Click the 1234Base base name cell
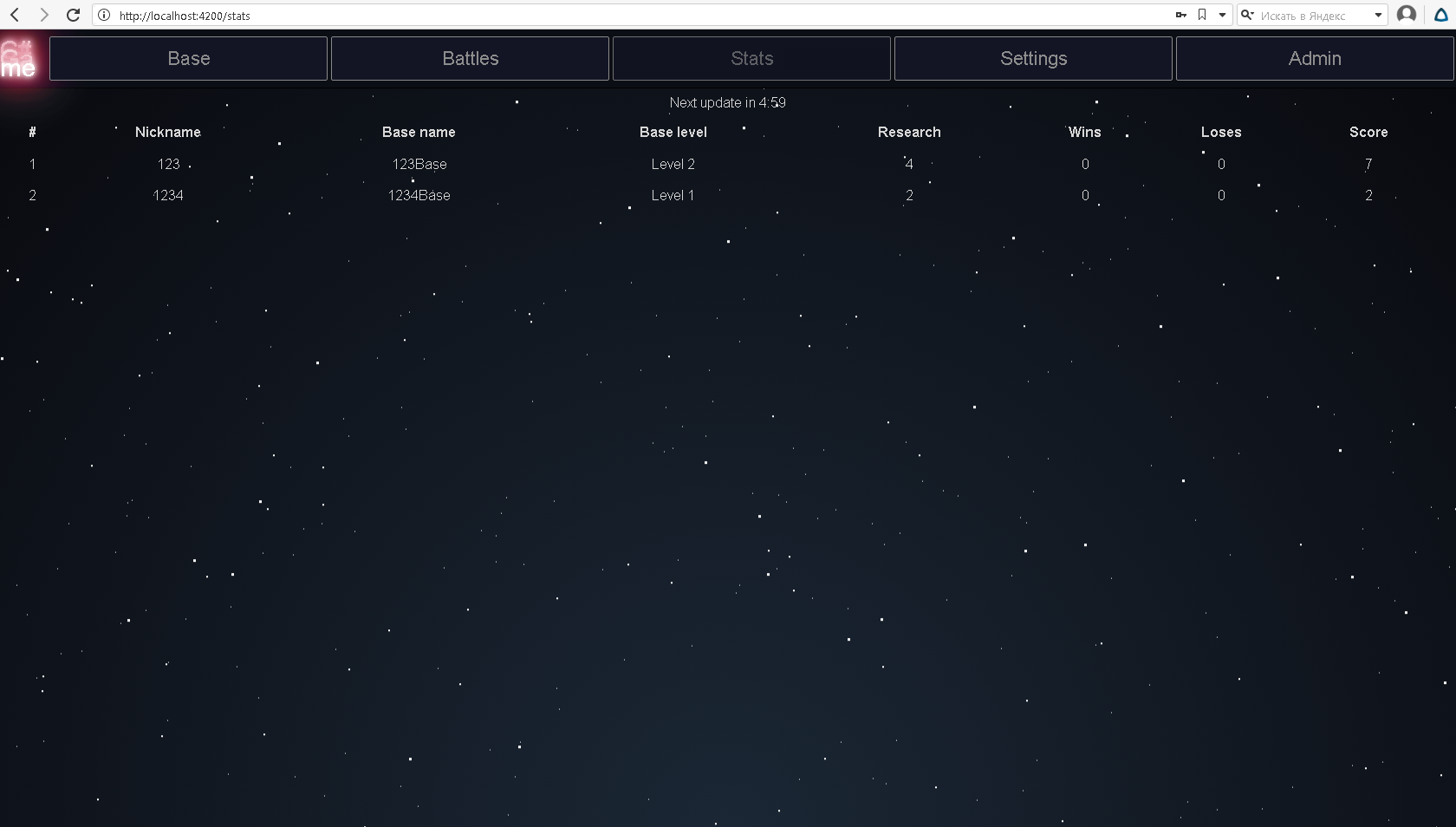The width and height of the screenshot is (1456, 827). click(x=419, y=195)
